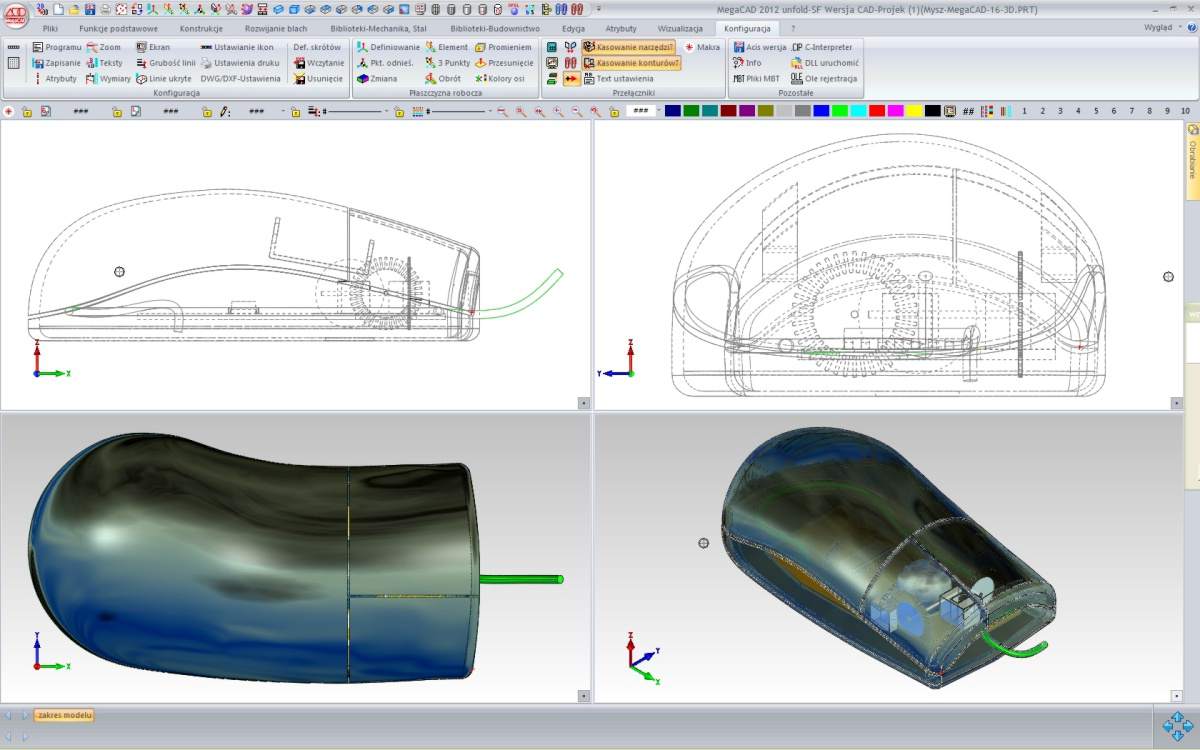The image size is (1200, 750).
Task: Click the Acis wersja icon
Action: pos(757,47)
